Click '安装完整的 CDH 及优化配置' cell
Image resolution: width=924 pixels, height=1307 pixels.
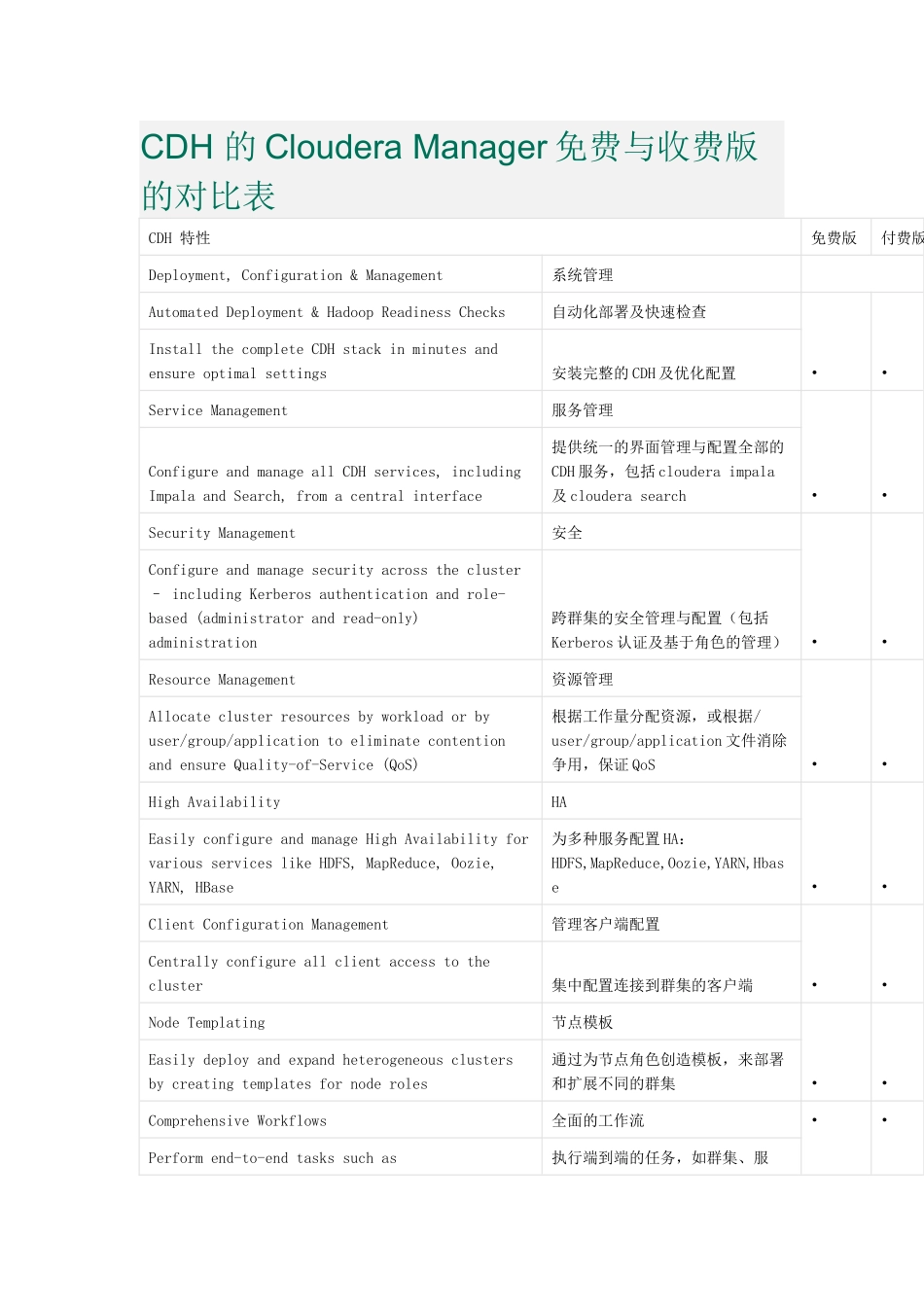[x=671, y=361]
